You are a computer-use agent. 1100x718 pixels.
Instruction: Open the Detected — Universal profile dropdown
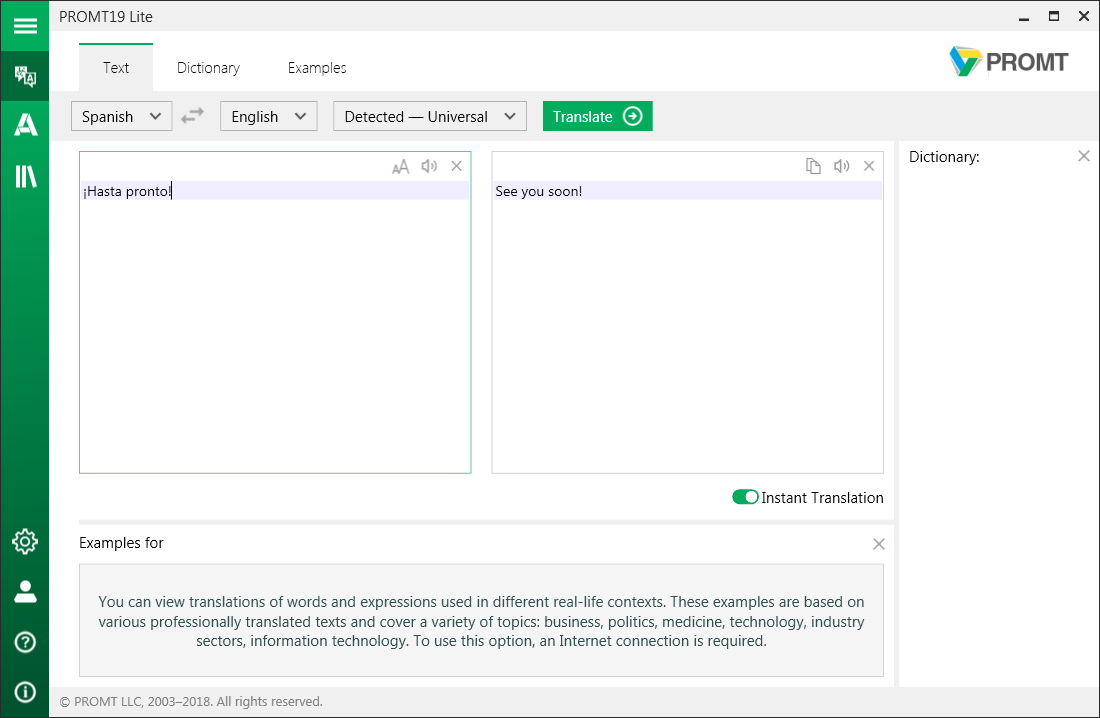click(x=429, y=116)
